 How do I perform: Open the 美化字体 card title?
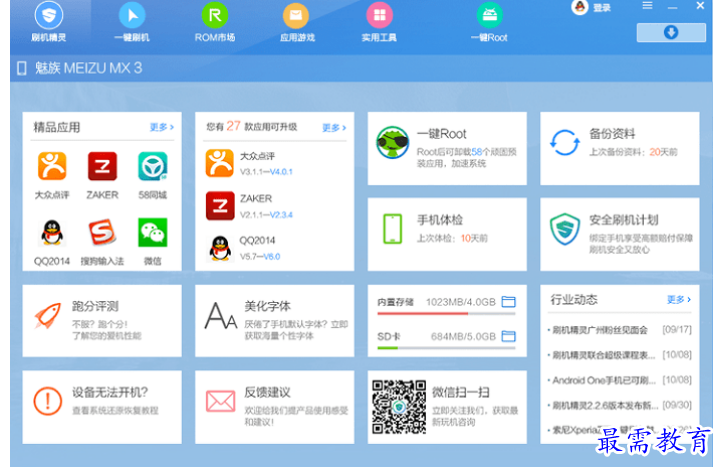[267, 306]
